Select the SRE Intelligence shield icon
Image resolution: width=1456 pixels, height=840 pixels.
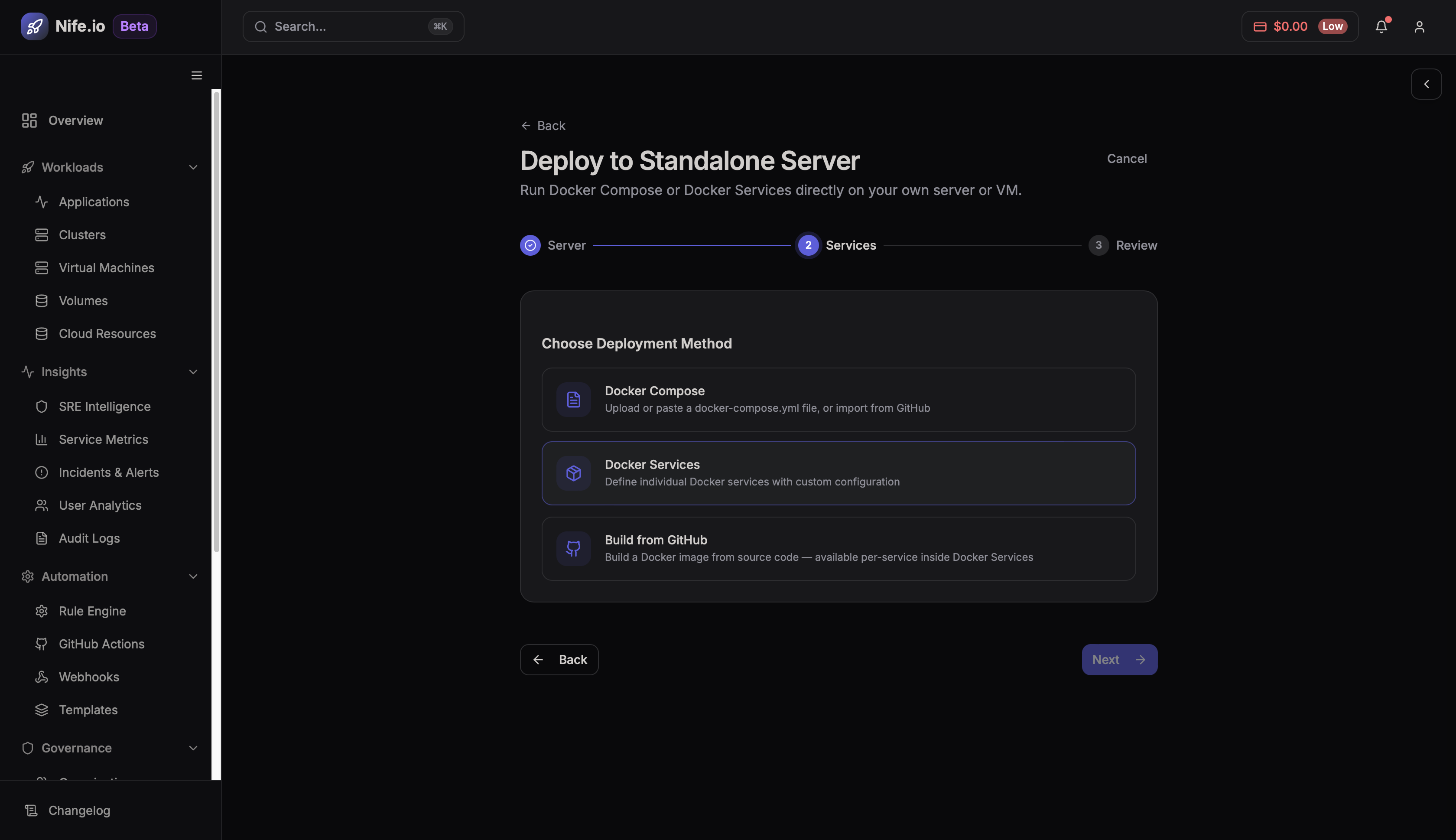click(x=42, y=406)
